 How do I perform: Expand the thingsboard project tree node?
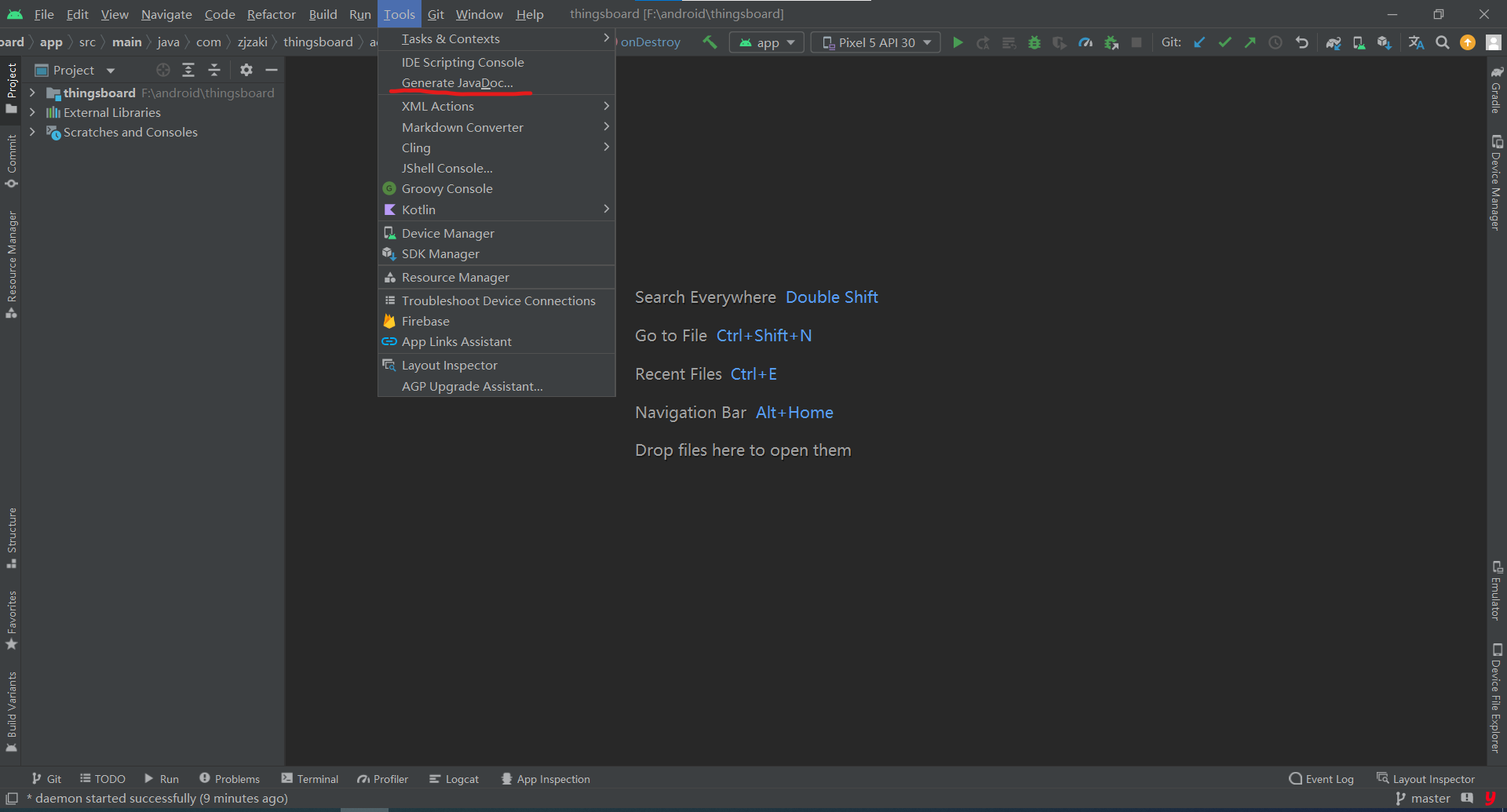[32, 93]
